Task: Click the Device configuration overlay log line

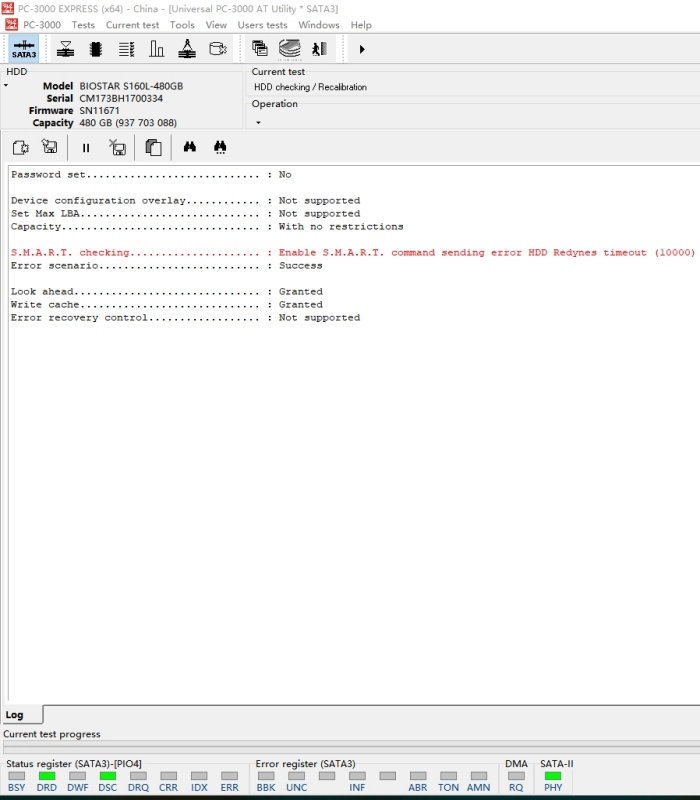Action: point(186,201)
